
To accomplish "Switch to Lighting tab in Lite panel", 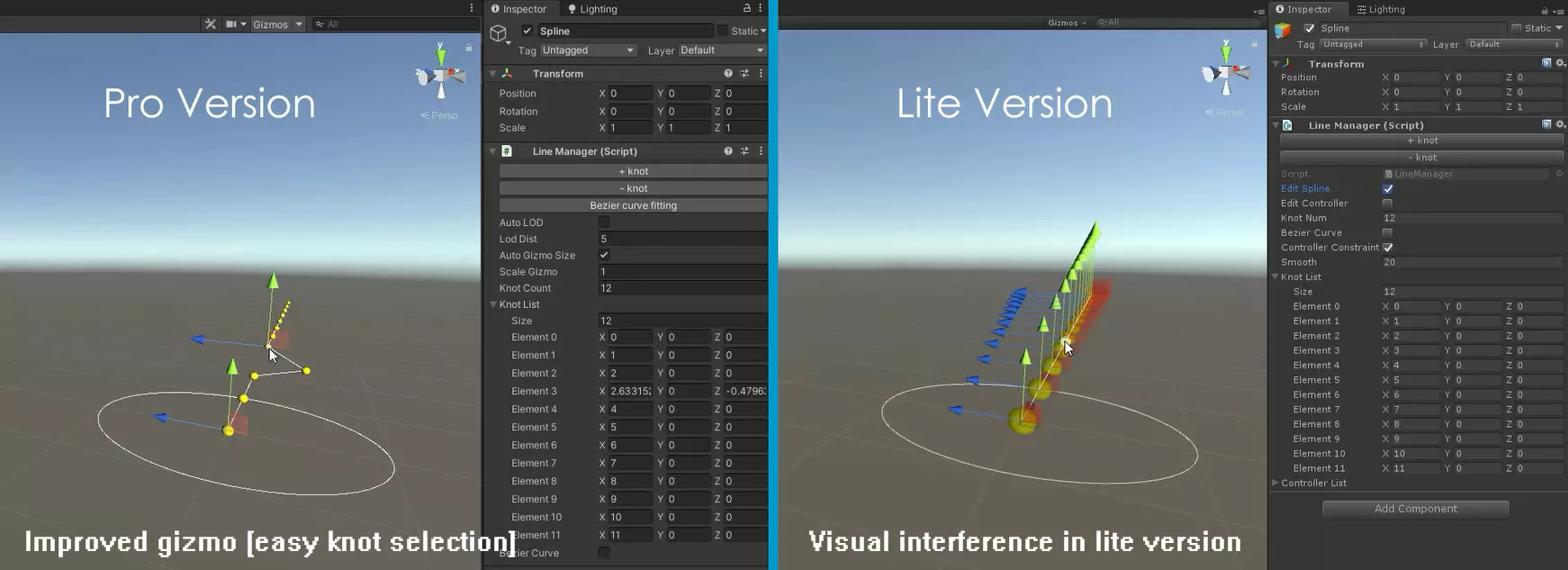I will pyautogui.click(x=1381, y=9).
